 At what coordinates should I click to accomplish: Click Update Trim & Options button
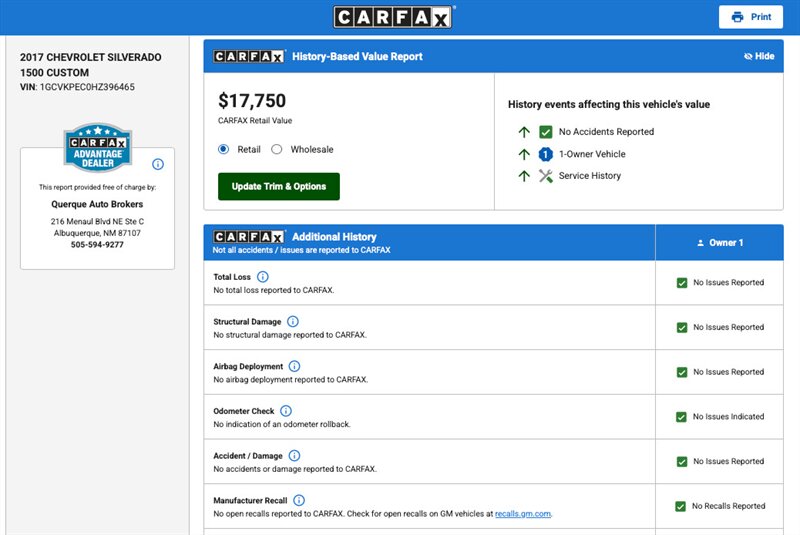(x=279, y=187)
